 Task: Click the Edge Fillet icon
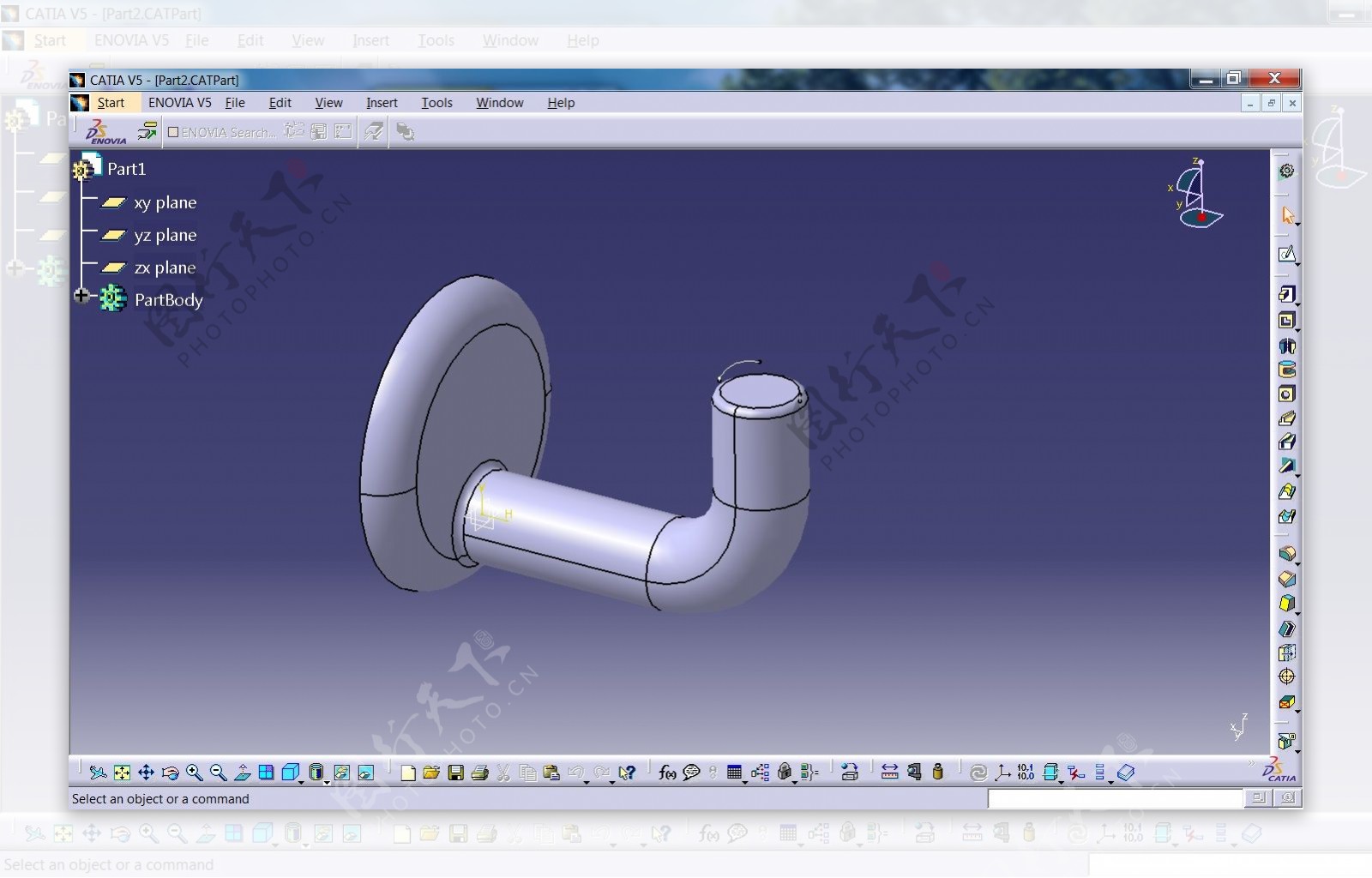(1287, 554)
